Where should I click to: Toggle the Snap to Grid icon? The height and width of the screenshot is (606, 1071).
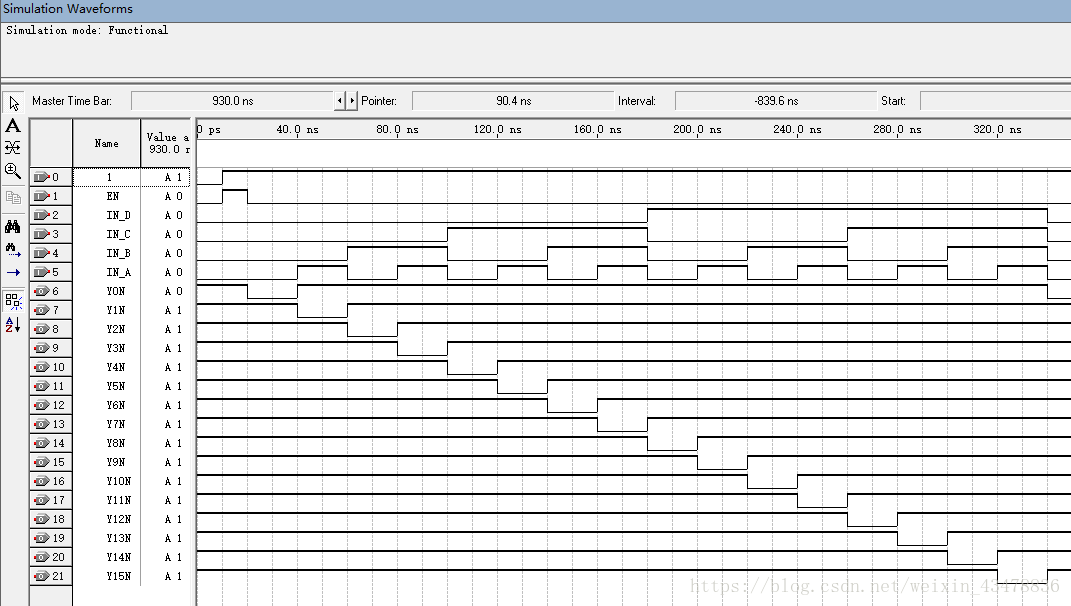pos(13,301)
